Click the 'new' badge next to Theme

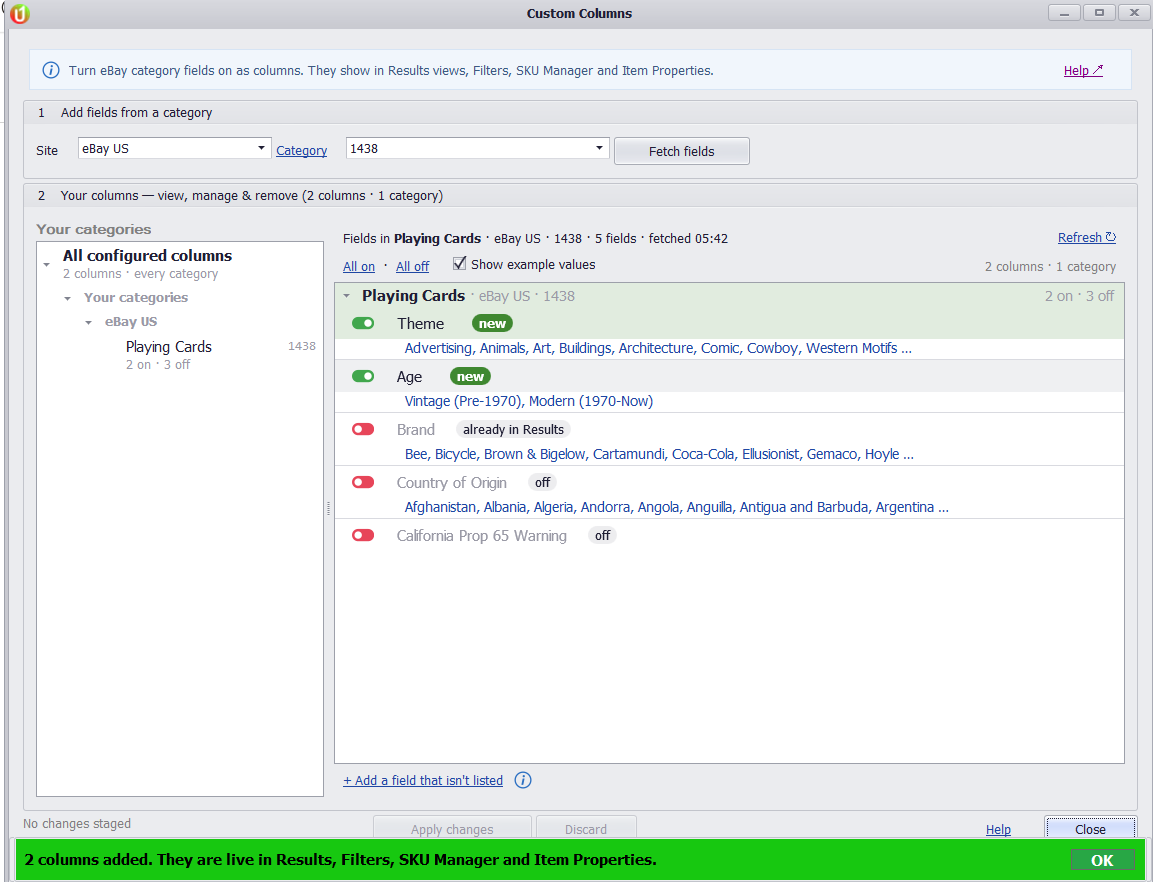tap(493, 324)
